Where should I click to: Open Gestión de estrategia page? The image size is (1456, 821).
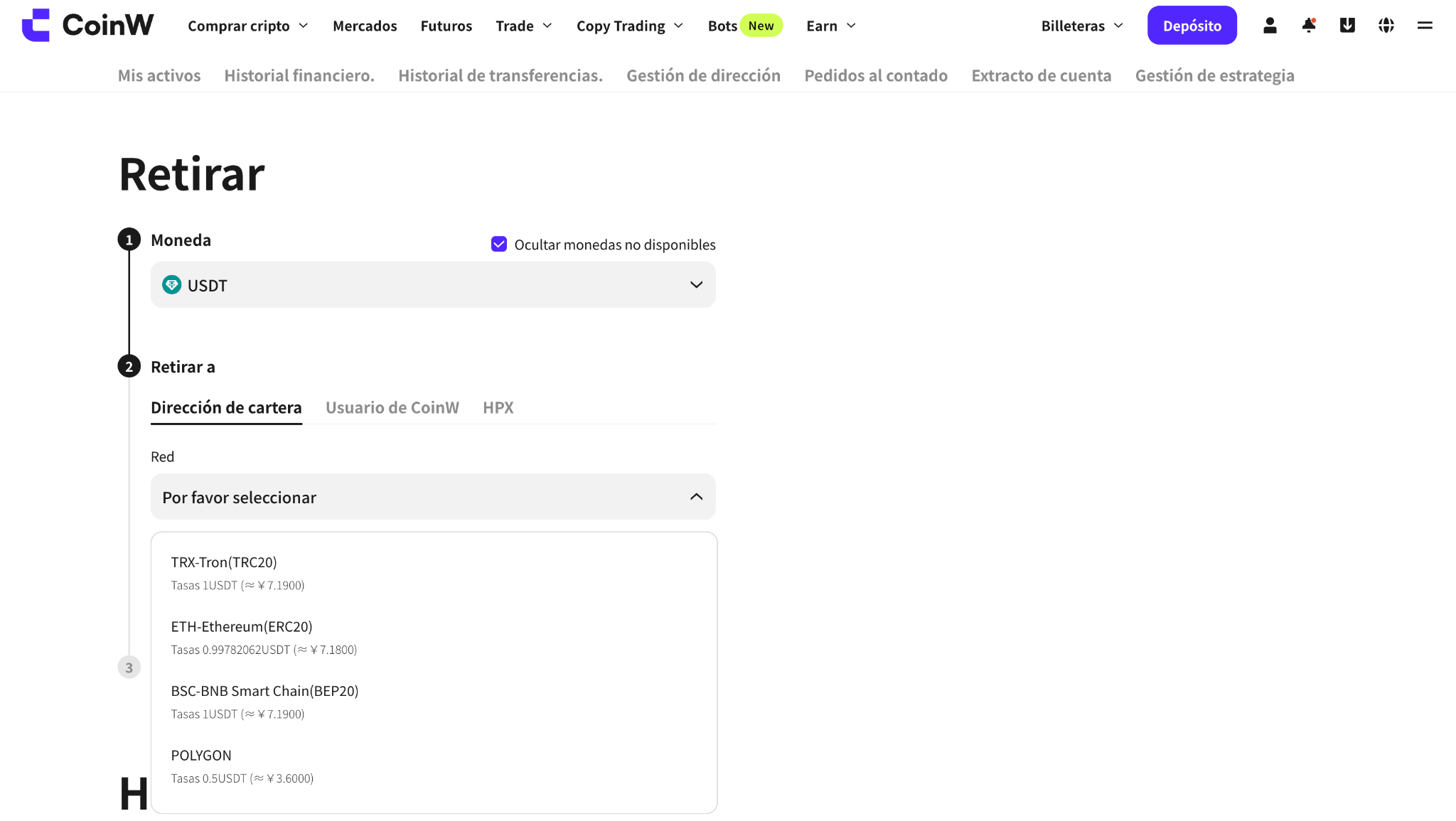click(1215, 75)
